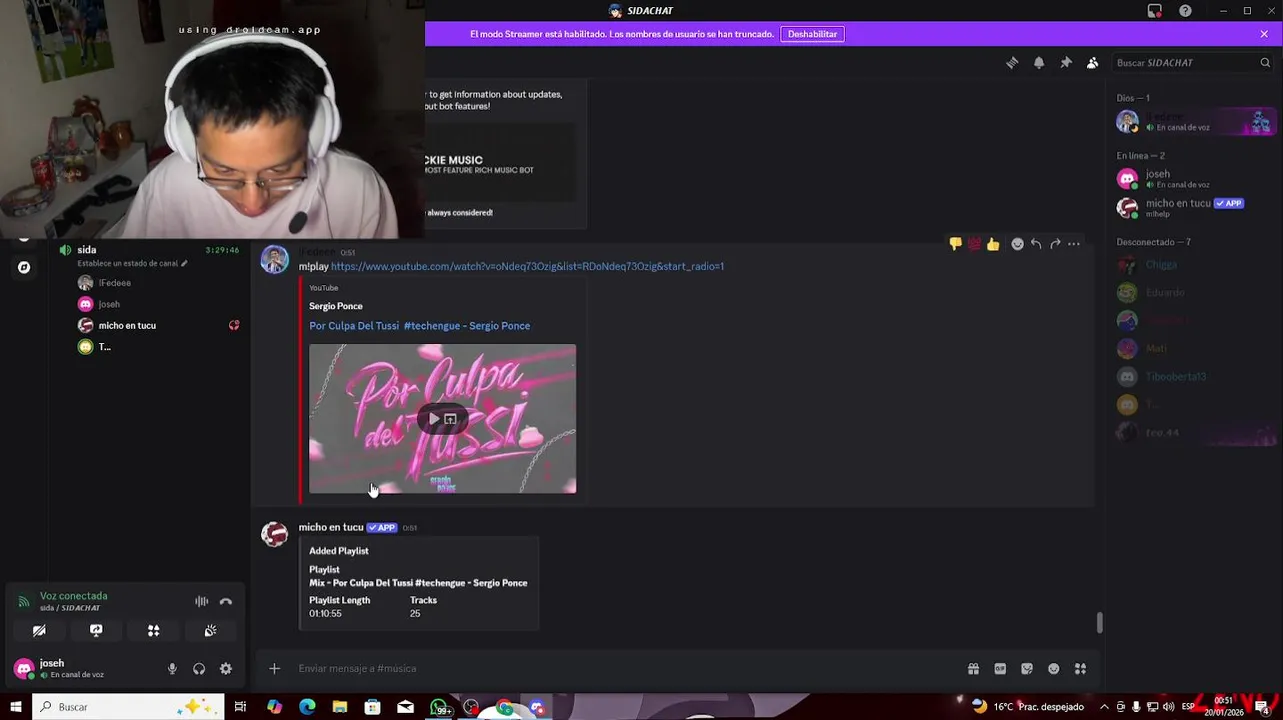Screen dimensions: 1283x720
Task: Open the volume icon in system tray
Action: click(1169, 707)
